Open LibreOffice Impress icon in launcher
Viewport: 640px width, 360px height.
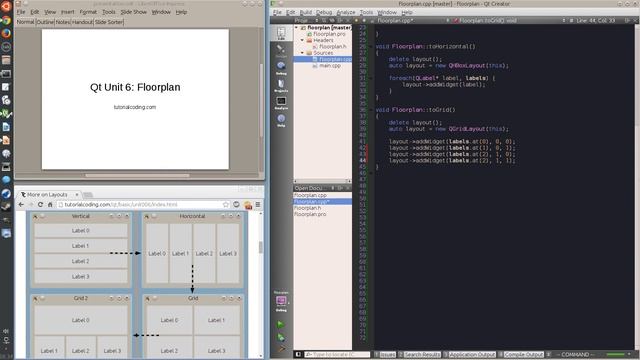point(6,140)
